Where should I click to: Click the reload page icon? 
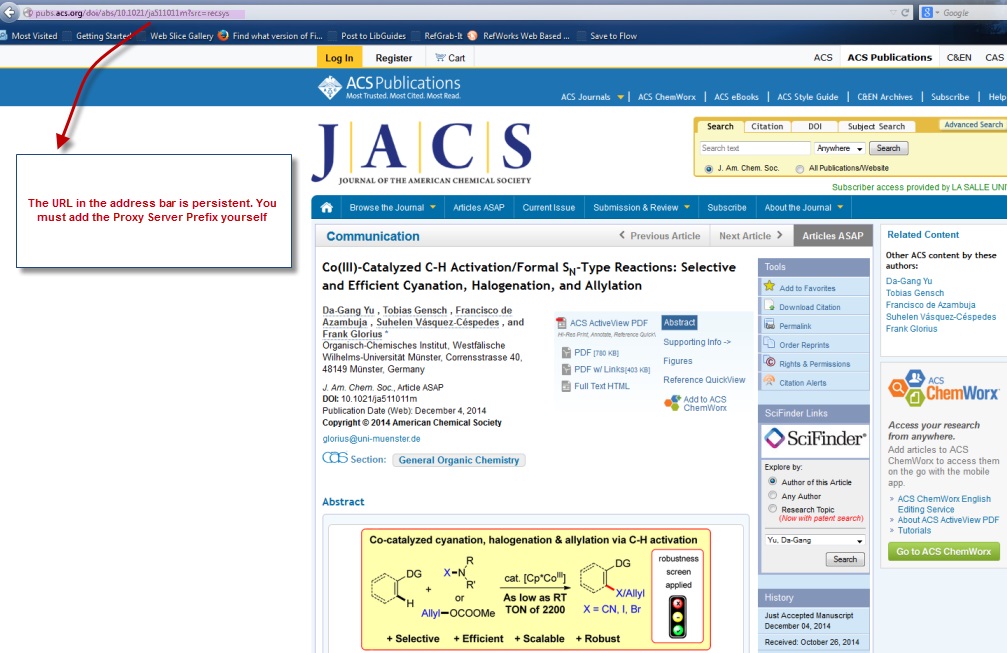point(906,13)
